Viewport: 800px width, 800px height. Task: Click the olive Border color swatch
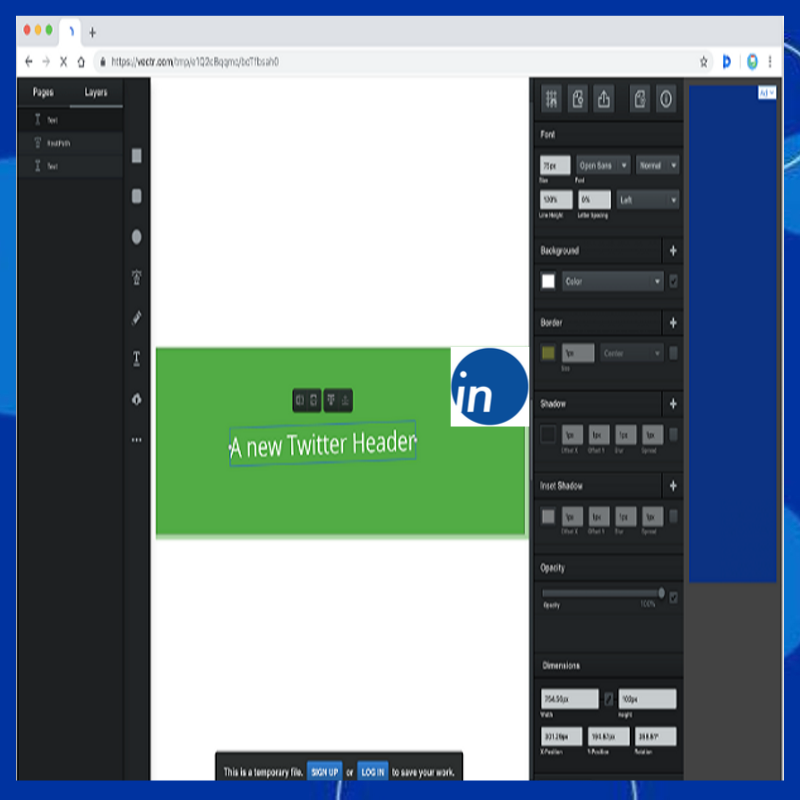pyautogui.click(x=548, y=353)
